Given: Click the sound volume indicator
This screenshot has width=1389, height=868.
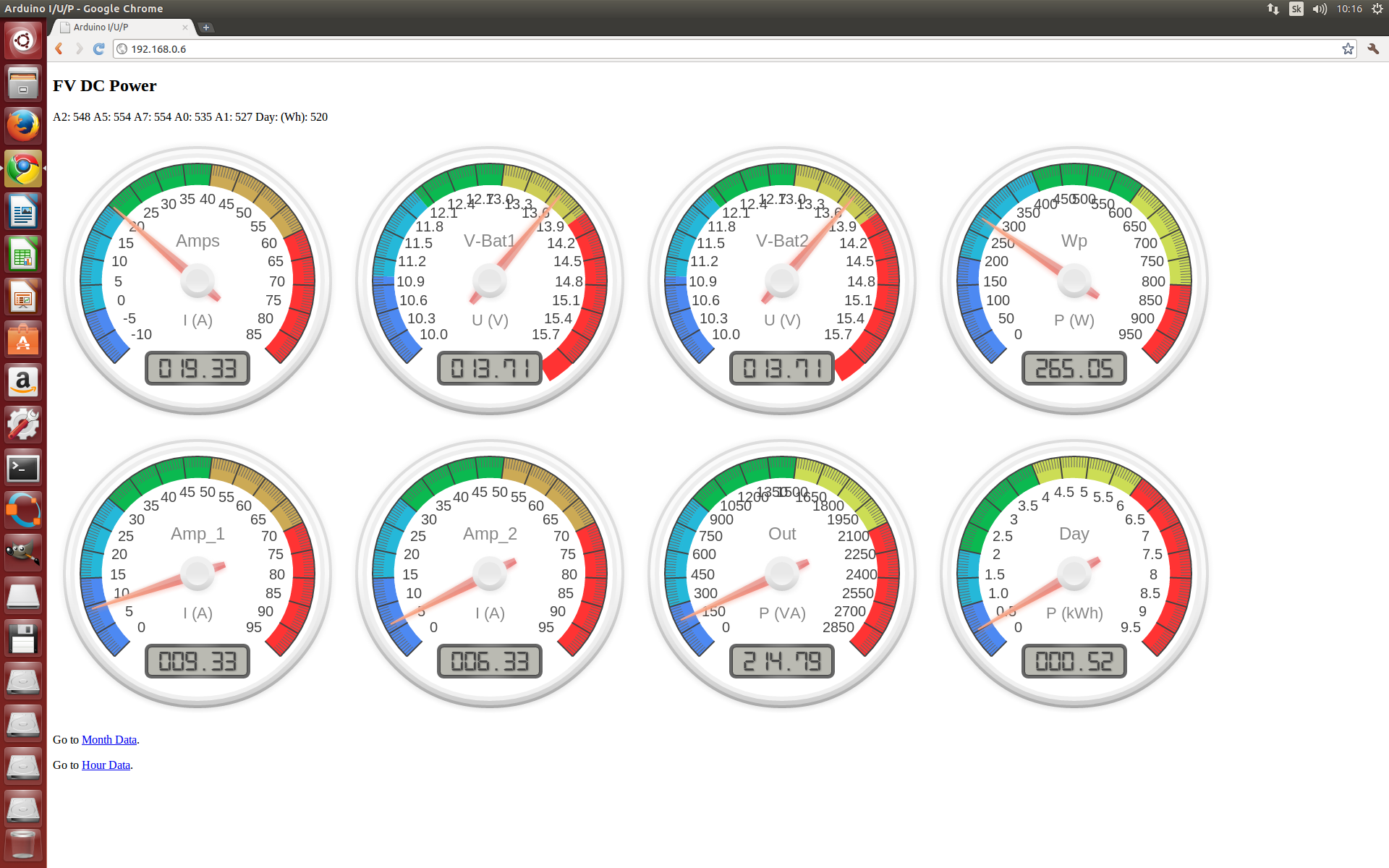Looking at the screenshot, I should (x=1320, y=9).
